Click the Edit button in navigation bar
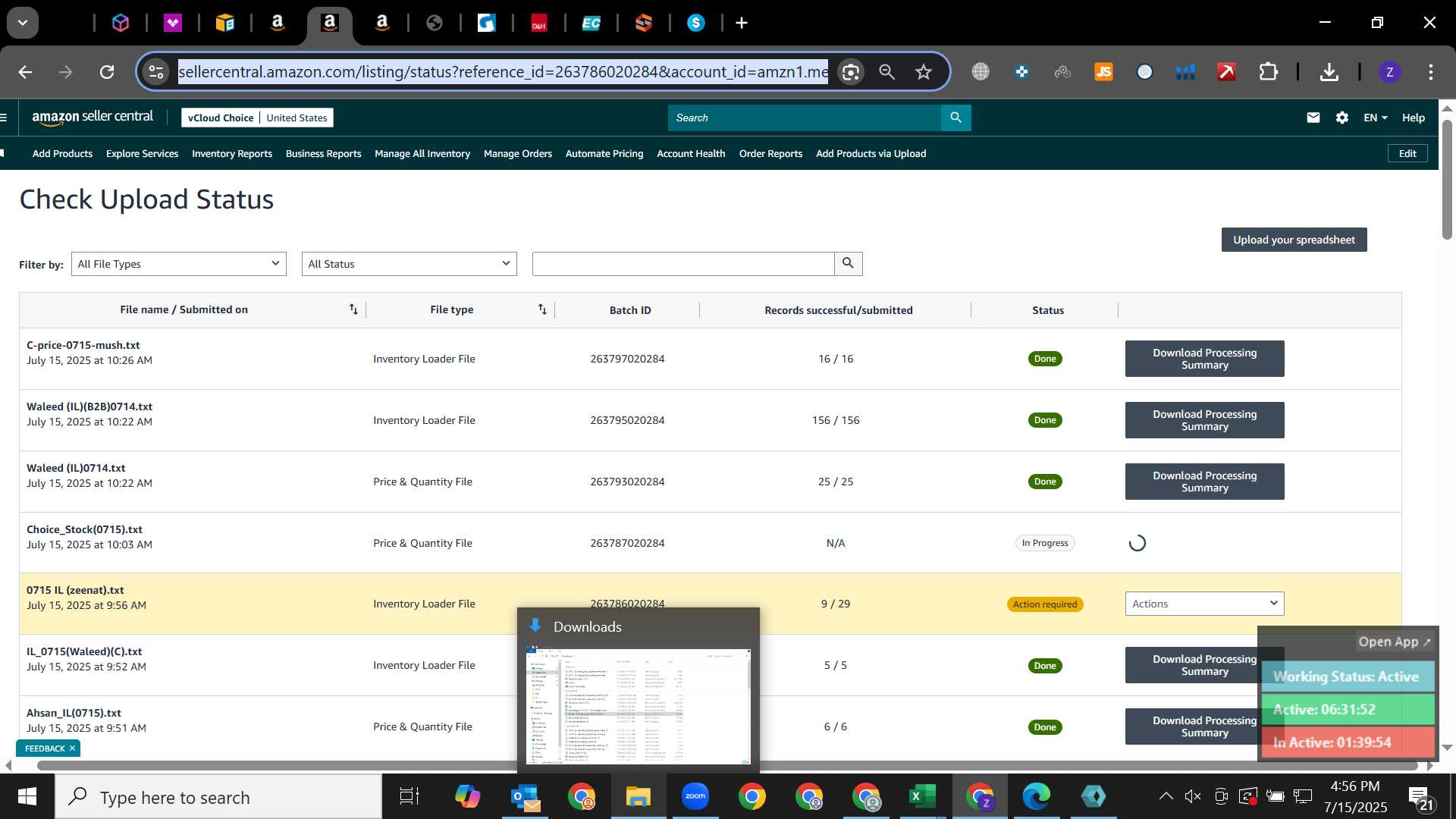 click(x=1407, y=153)
